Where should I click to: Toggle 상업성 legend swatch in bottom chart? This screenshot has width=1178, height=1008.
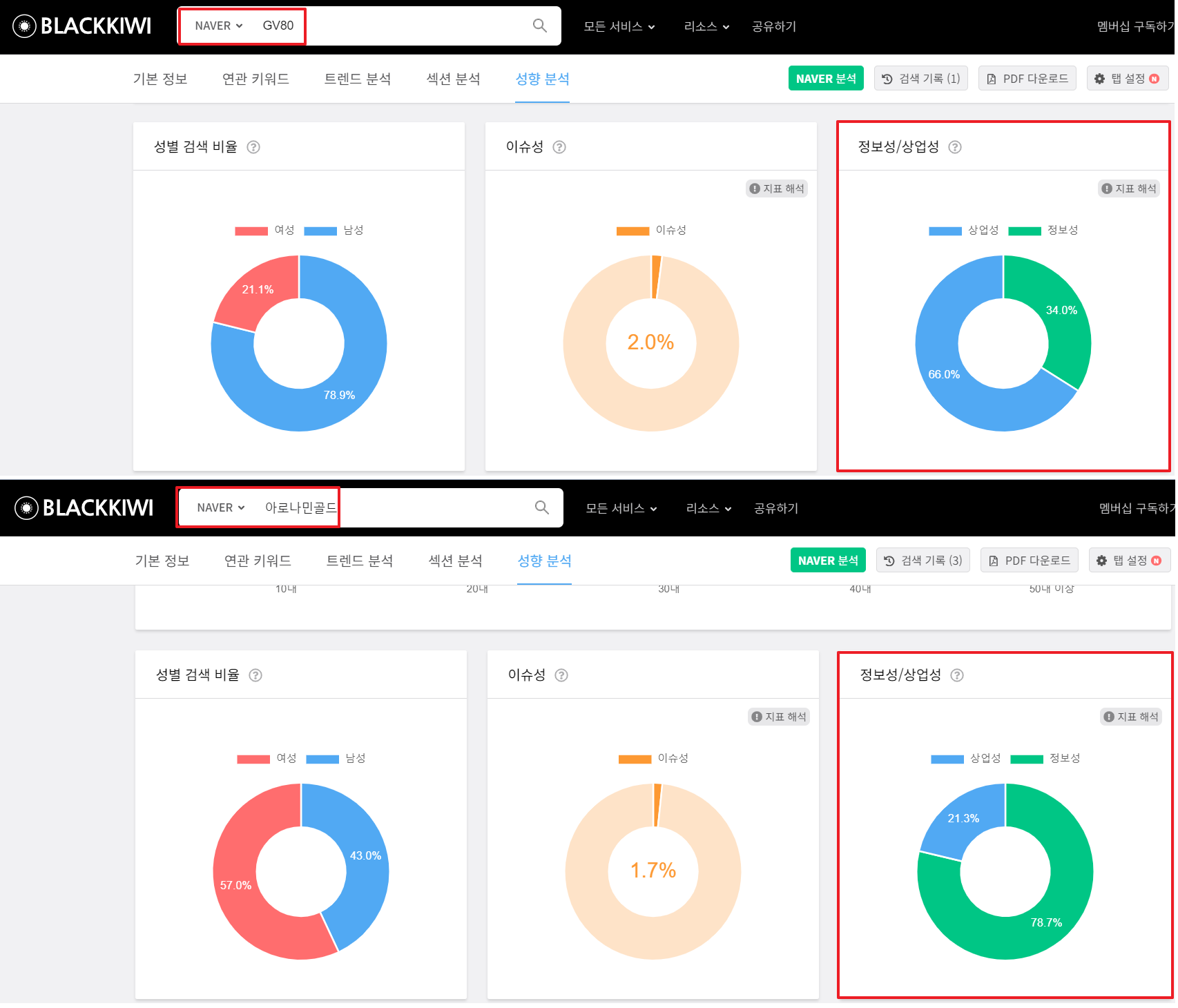(x=947, y=759)
